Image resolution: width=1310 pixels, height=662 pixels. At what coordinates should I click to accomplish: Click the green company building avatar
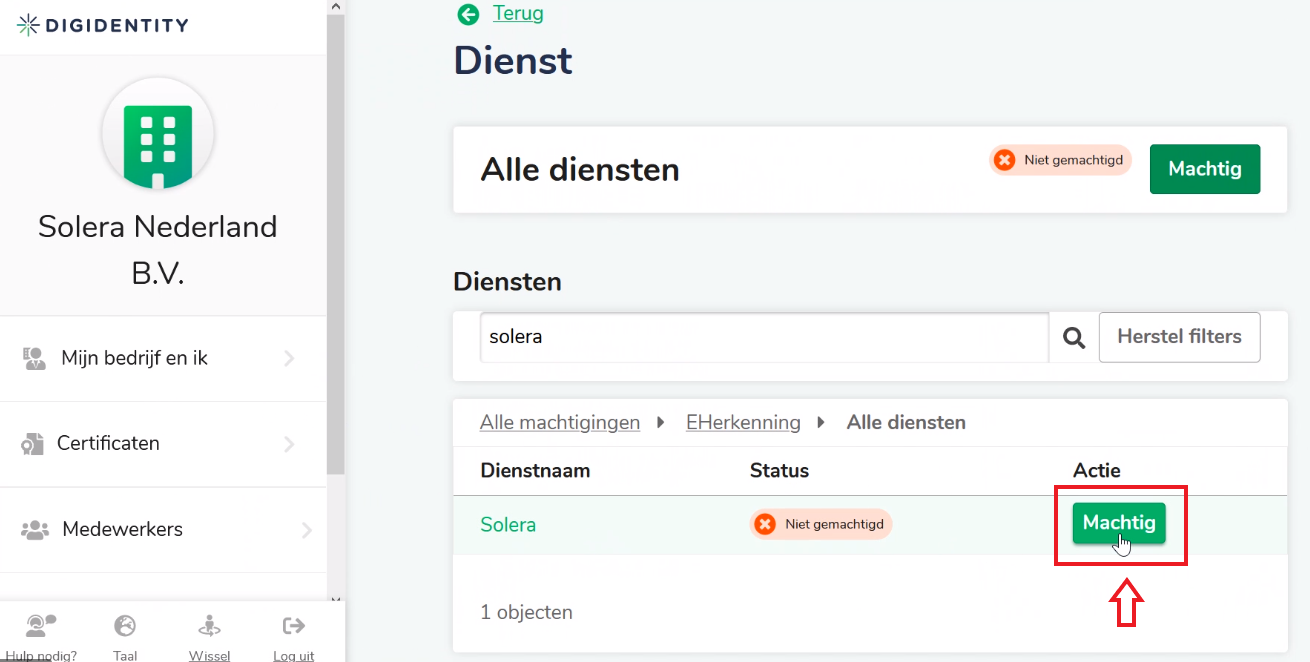(158, 134)
